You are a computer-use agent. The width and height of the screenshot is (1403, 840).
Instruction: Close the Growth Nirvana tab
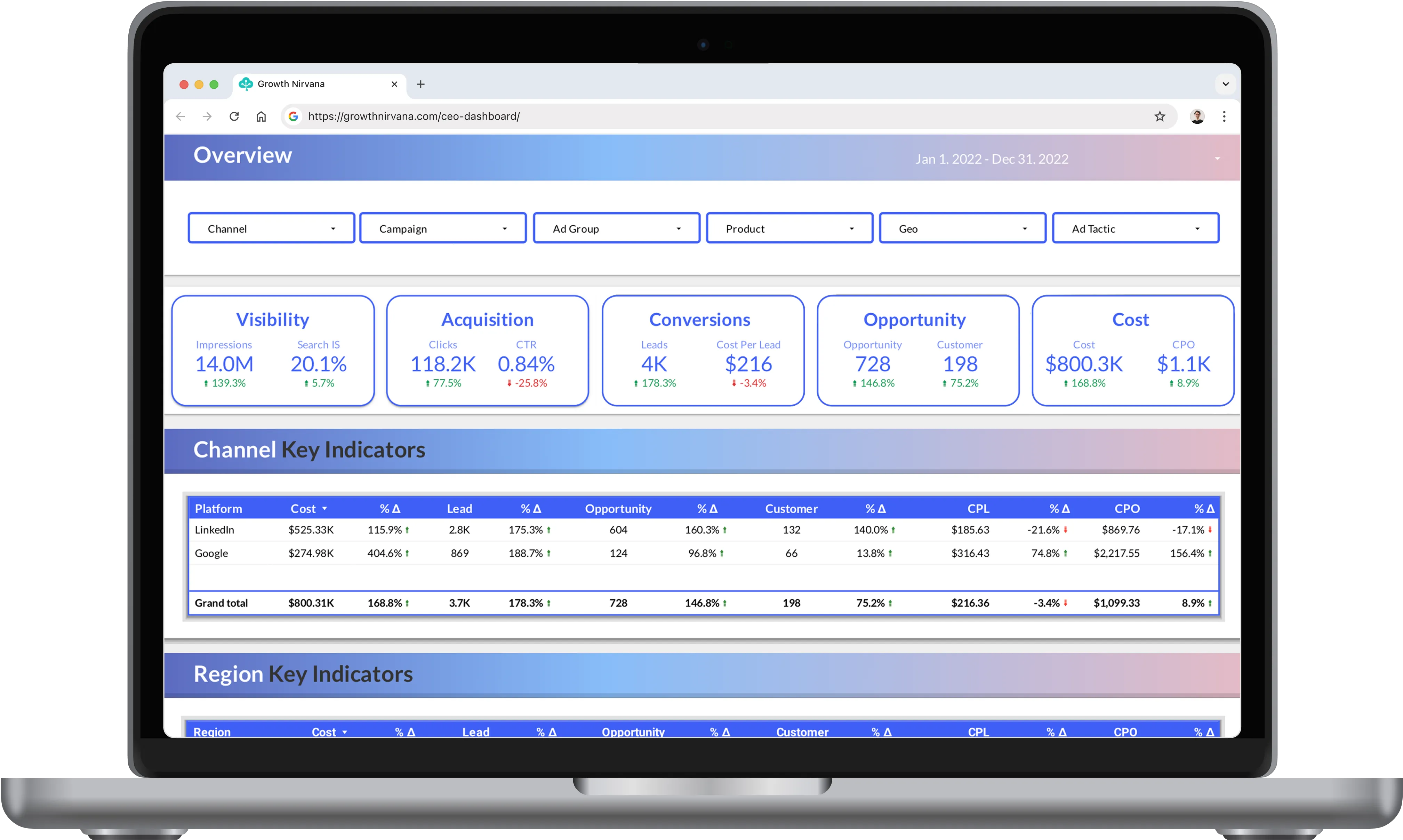click(395, 84)
